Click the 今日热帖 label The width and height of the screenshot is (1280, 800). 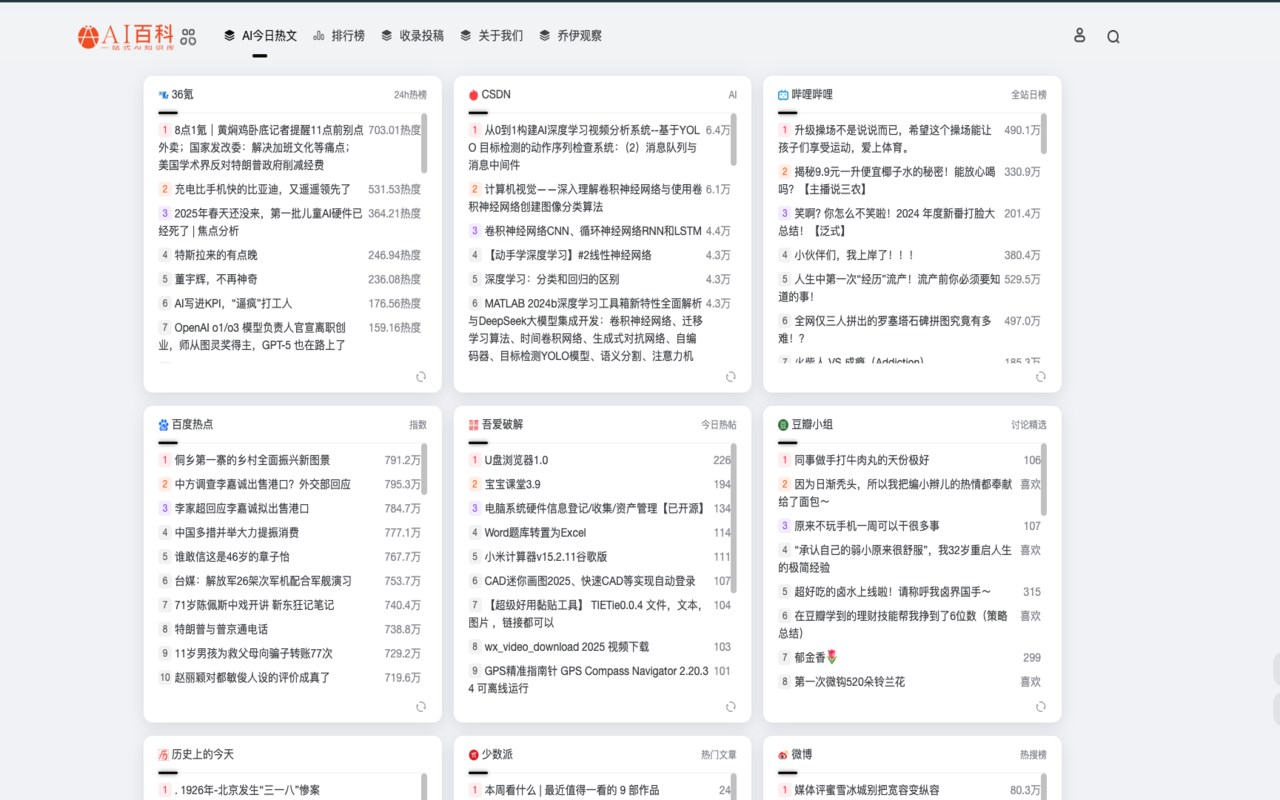tap(719, 425)
